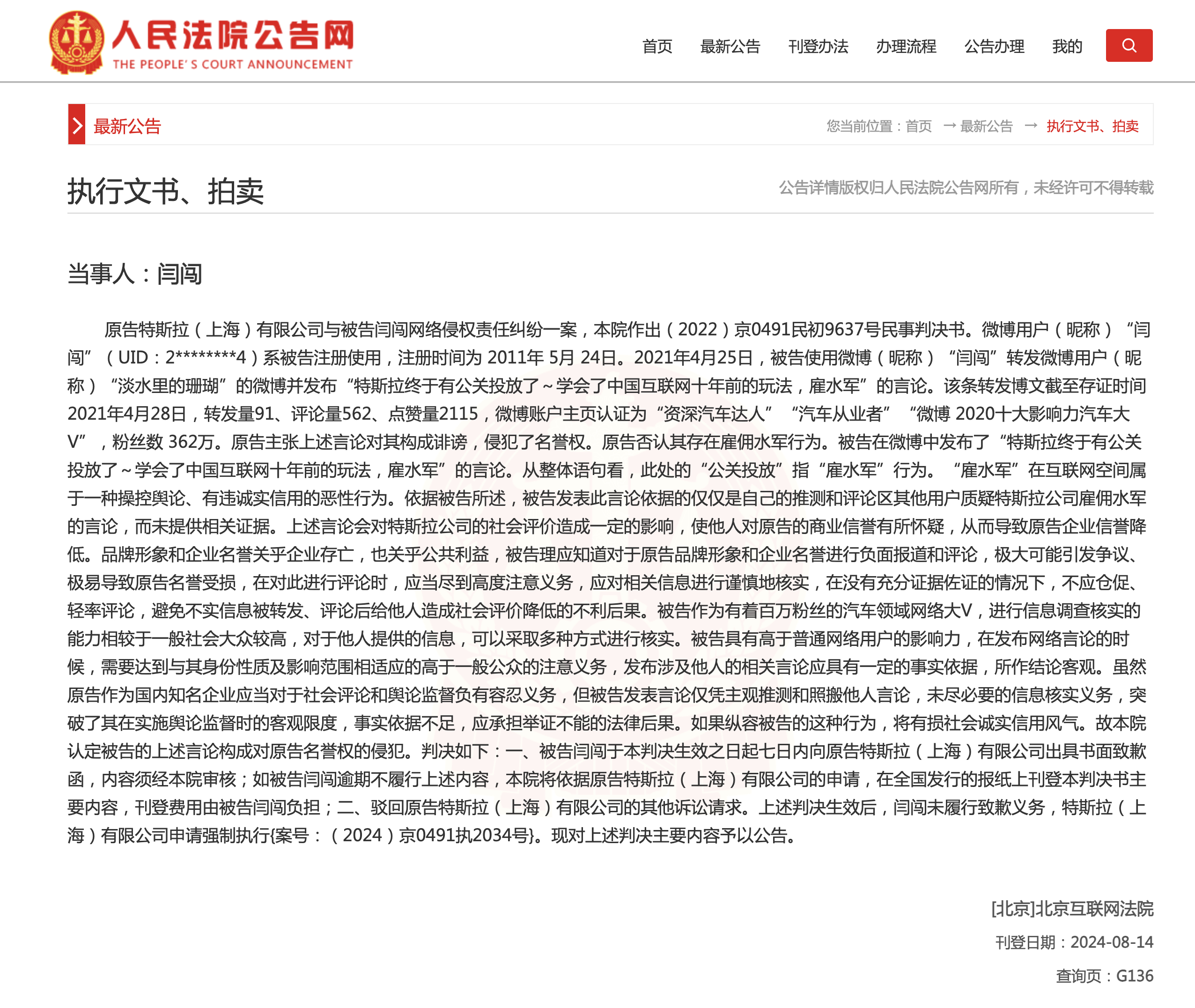Click the enforcement case number 京0491执2034号
The image size is (1195, 1008).
463,836
